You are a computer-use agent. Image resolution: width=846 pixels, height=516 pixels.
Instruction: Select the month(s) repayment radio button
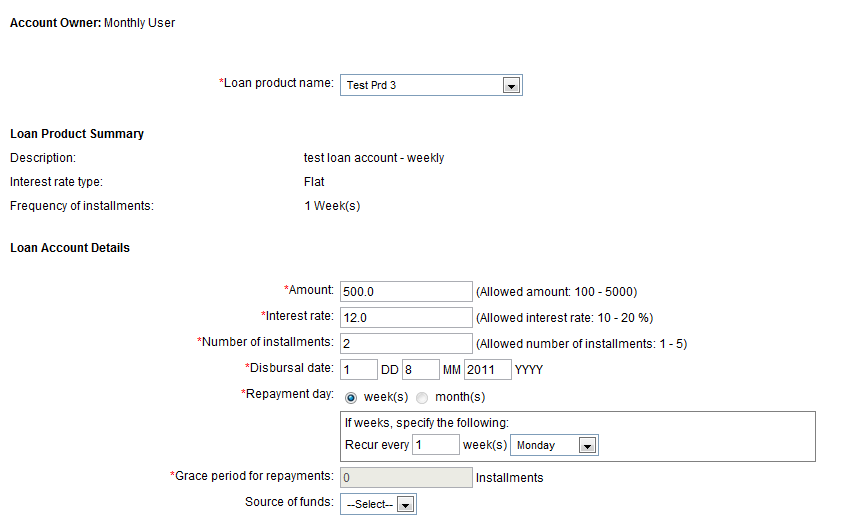[422, 397]
